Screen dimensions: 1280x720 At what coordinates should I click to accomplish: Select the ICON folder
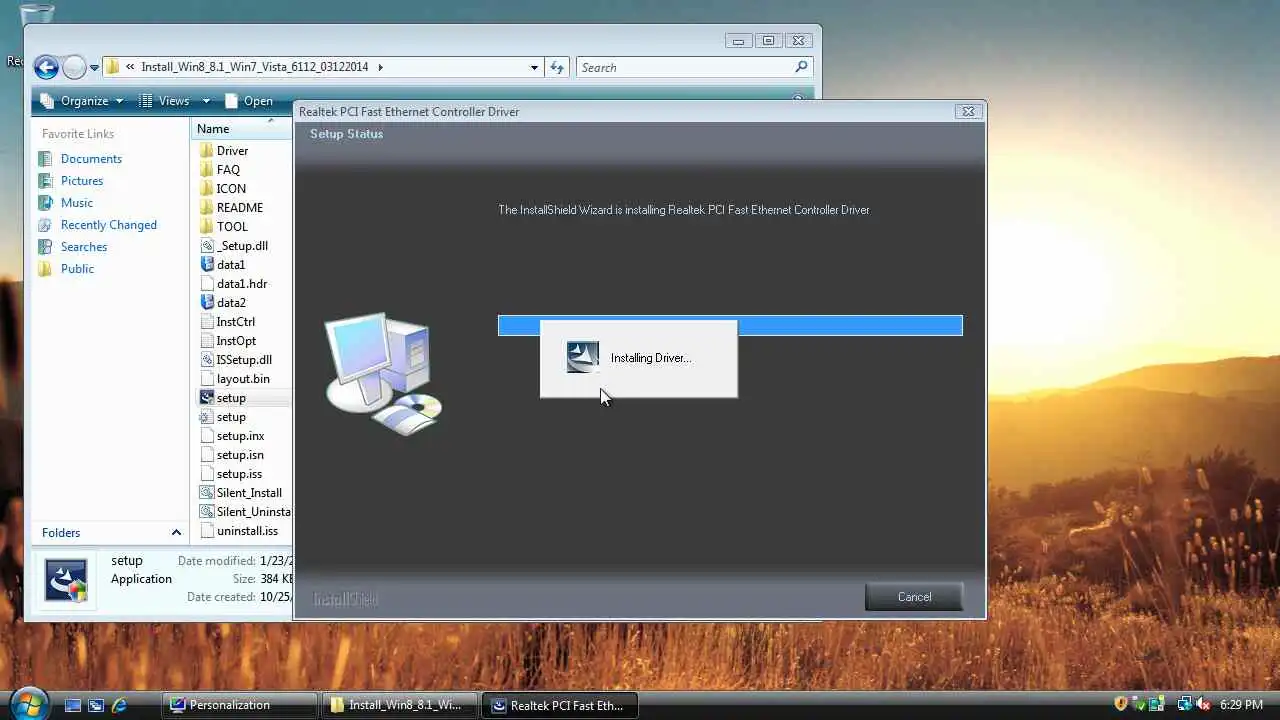(x=223, y=189)
